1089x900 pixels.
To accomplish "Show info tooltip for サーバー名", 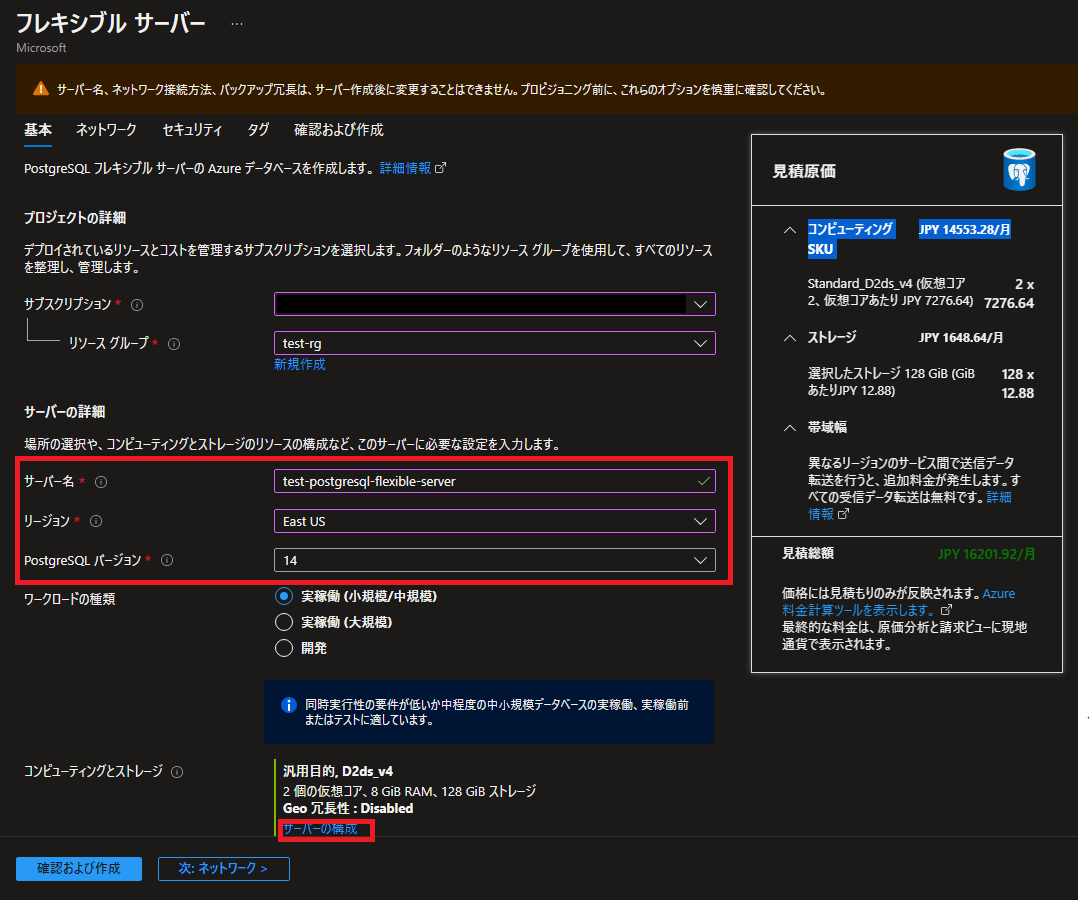I will click(x=101, y=482).
